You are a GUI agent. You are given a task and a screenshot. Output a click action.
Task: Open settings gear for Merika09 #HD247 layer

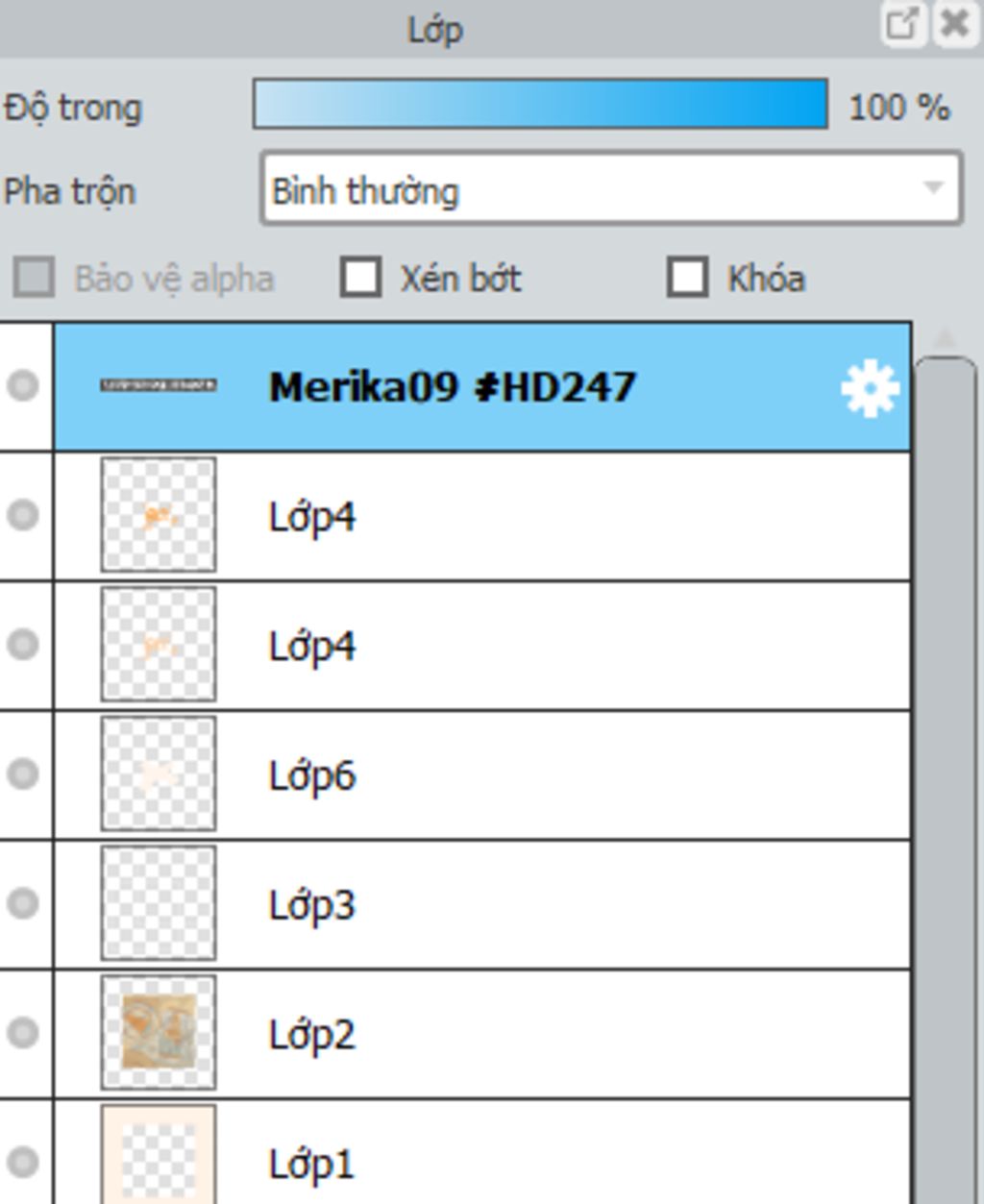[x=870, y=388]
